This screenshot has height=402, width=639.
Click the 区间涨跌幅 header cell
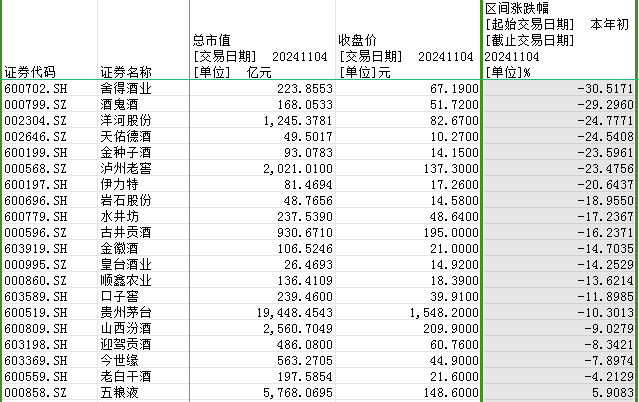click(560, 40)
